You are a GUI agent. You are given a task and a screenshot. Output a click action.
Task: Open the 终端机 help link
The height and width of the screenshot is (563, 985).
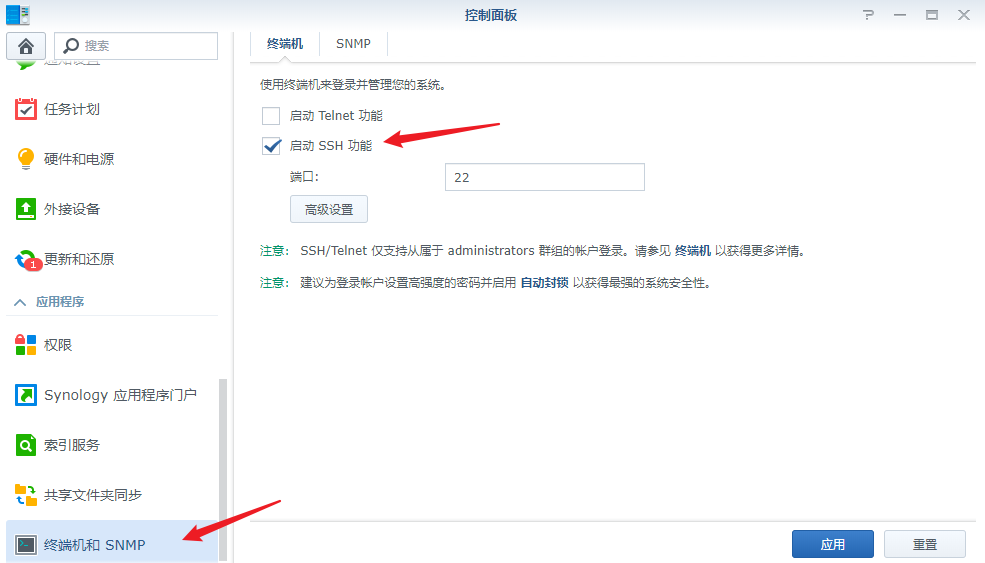693,251
